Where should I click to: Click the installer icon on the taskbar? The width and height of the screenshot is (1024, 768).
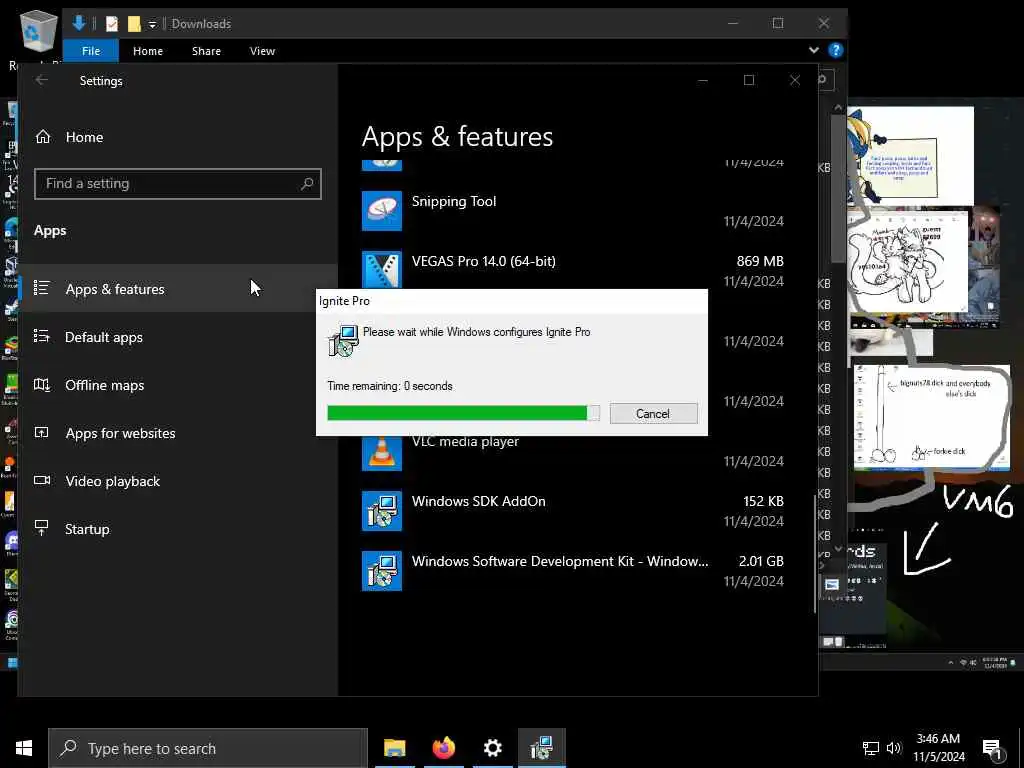tap(541, 748)
